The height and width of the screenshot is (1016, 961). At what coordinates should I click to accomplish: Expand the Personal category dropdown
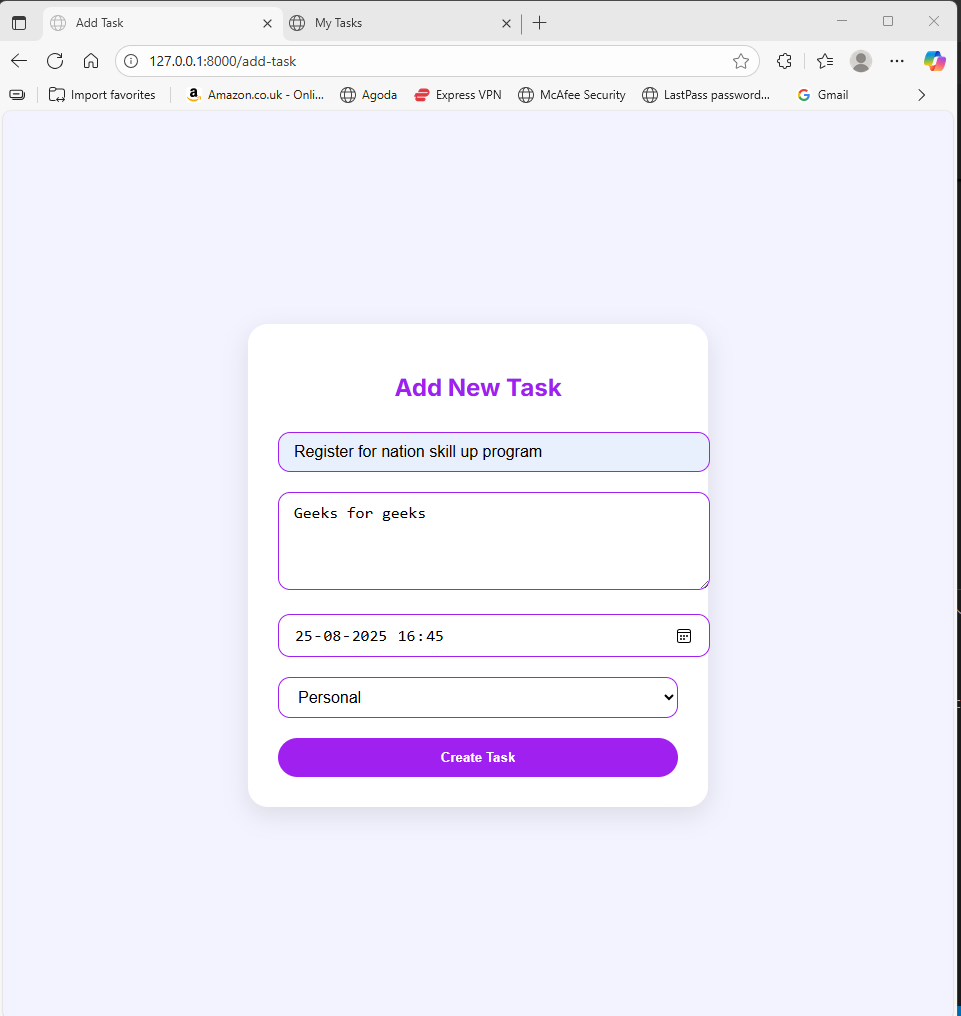[478, 697]
